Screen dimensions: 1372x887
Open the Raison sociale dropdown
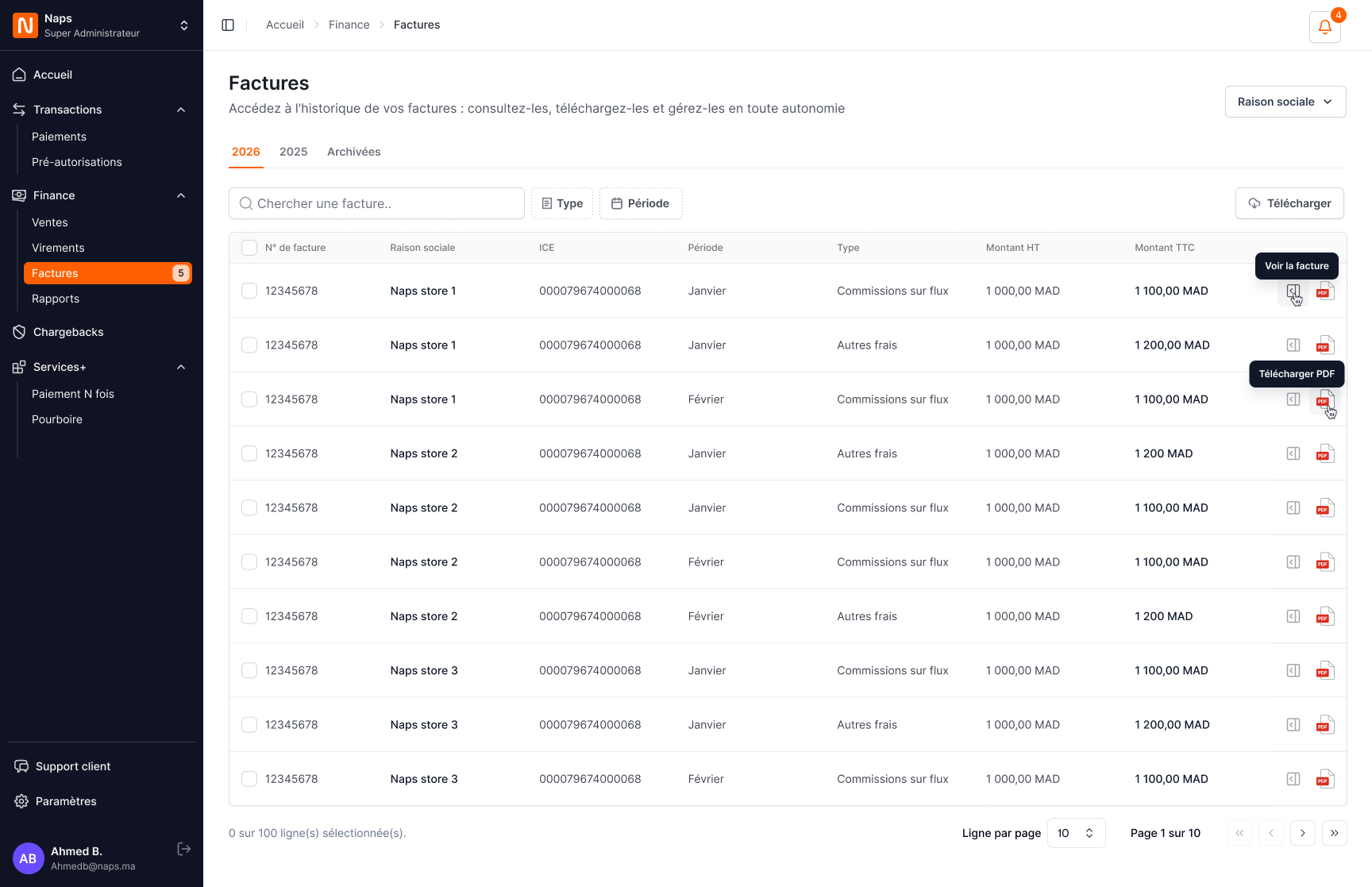tap(1285, 102)
